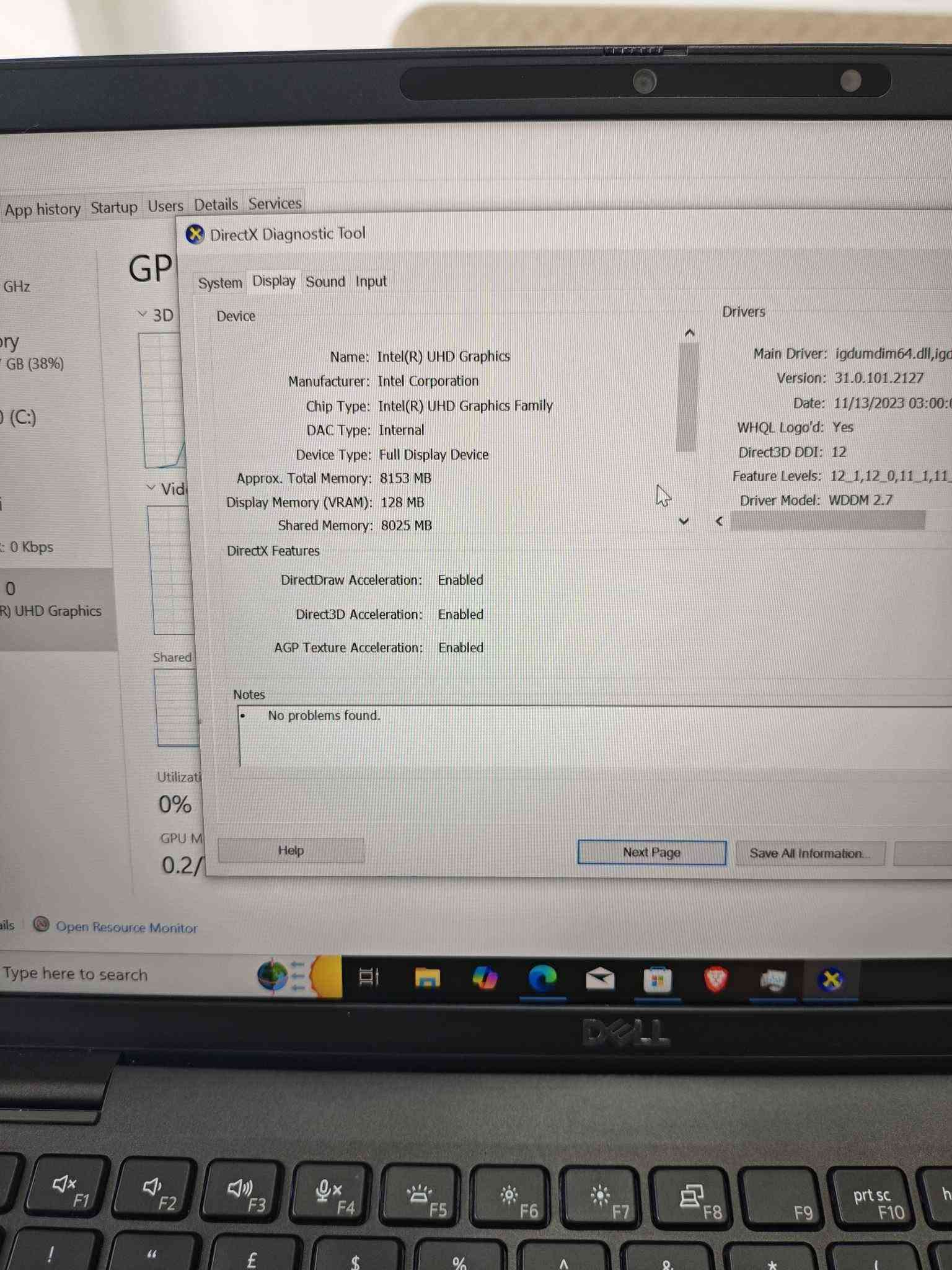Click the DirectX icon in the title bar
Screen dimensions: 952x1270
195,234
